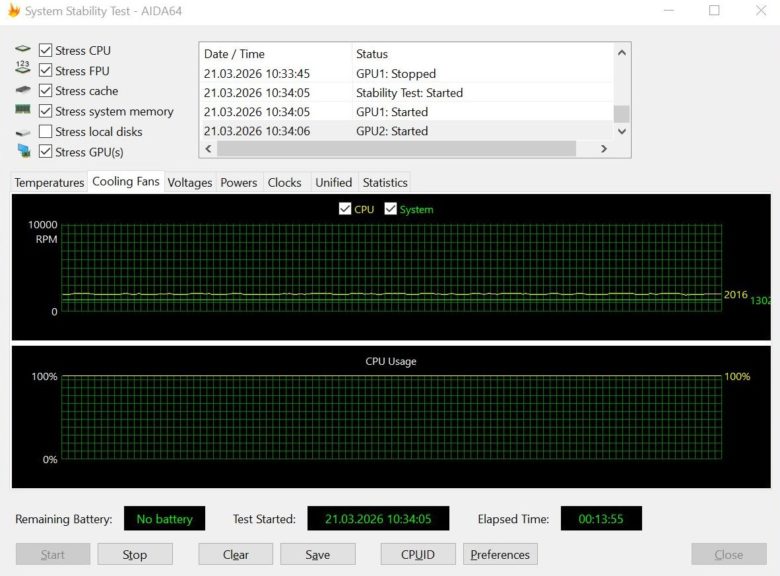Screen dimensions: 780x576
Task: Click the AIDA64 flame icon in title bar
Action: 13,10
